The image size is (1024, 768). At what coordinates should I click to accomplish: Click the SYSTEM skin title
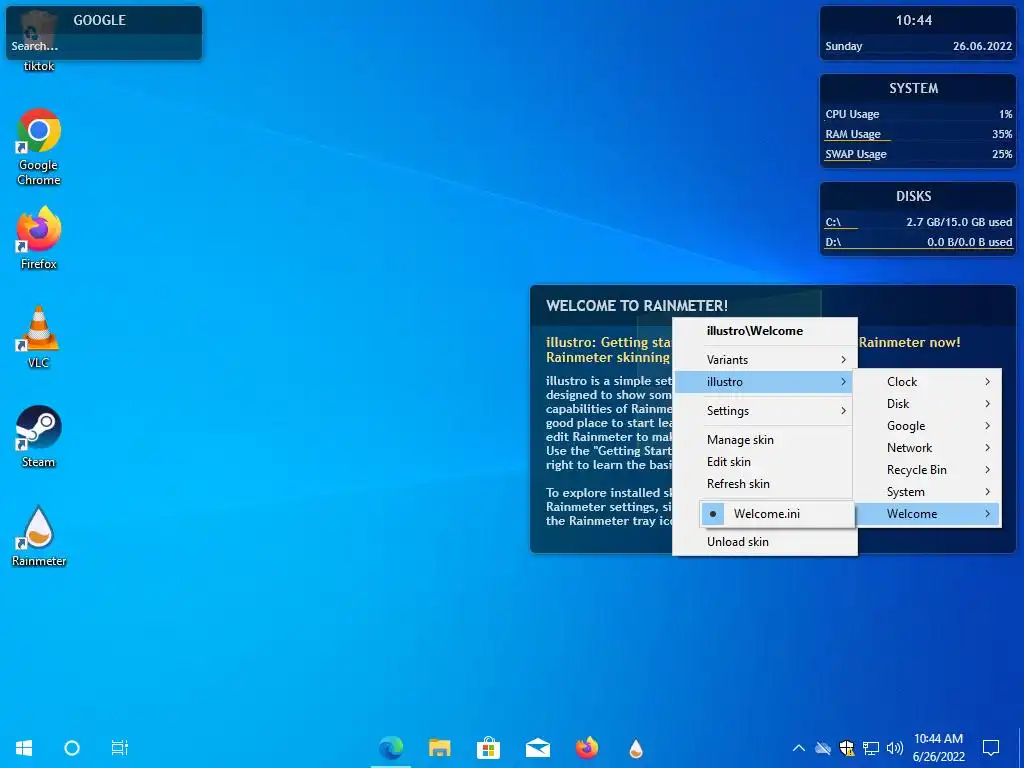[914, 88]
